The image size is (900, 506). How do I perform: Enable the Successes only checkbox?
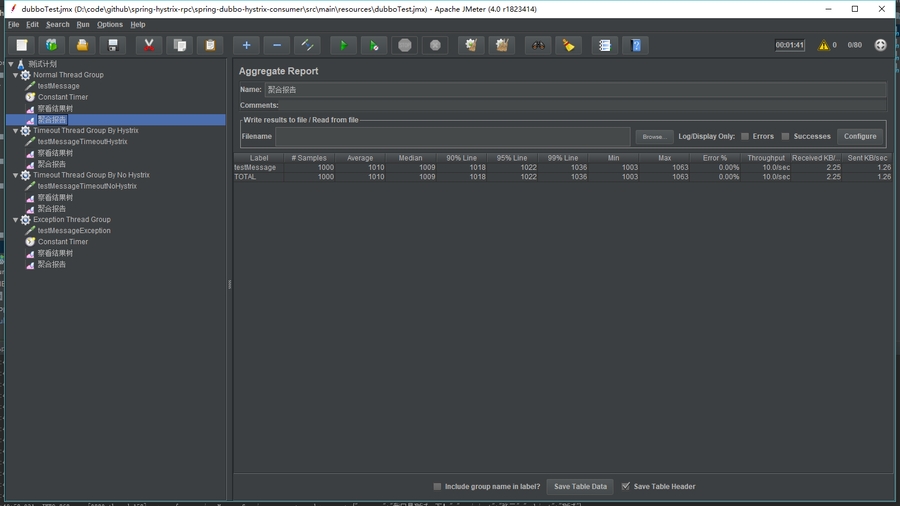[x=786, y=136]
